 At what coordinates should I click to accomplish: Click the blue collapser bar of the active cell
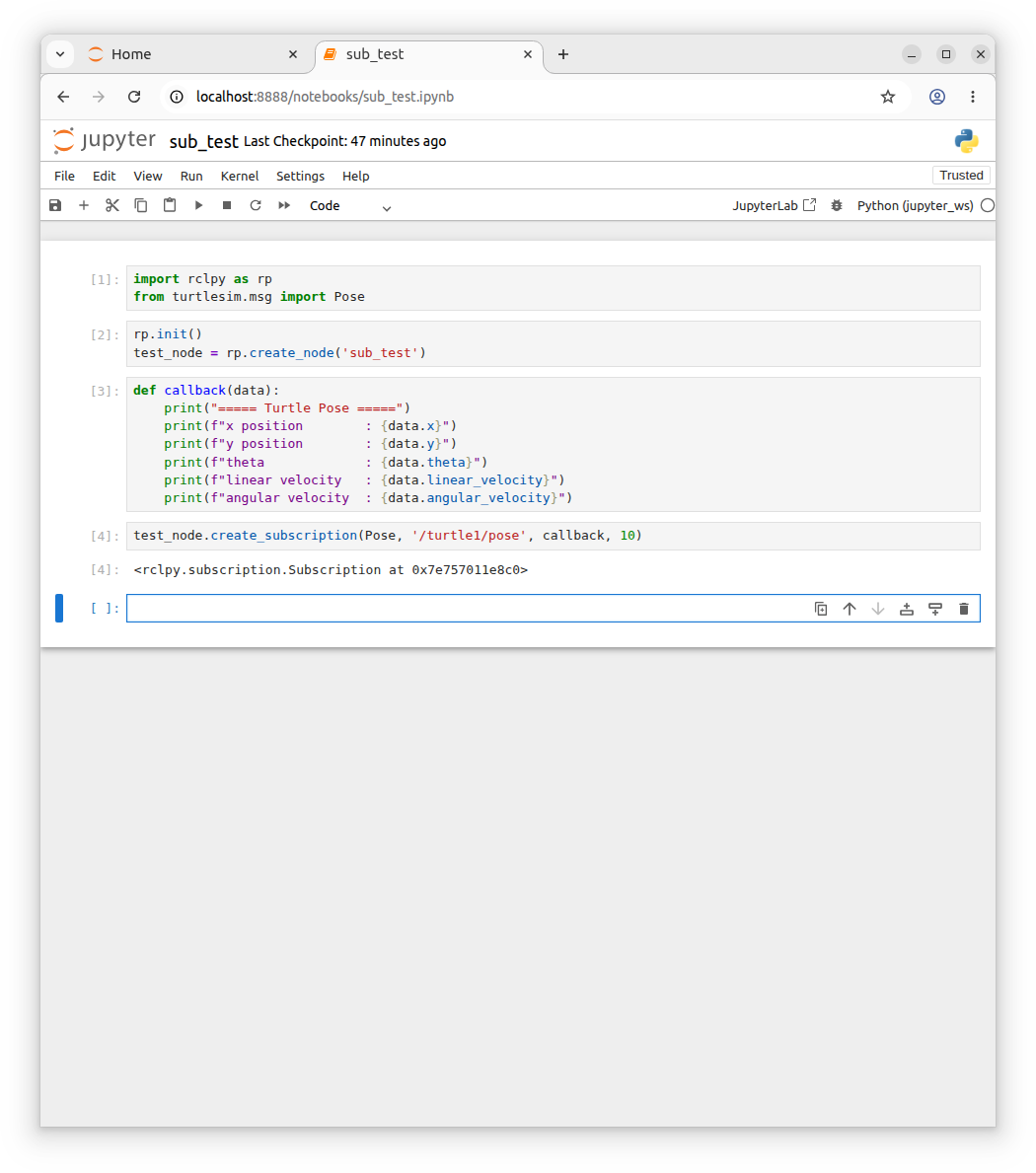coord(59,608)
